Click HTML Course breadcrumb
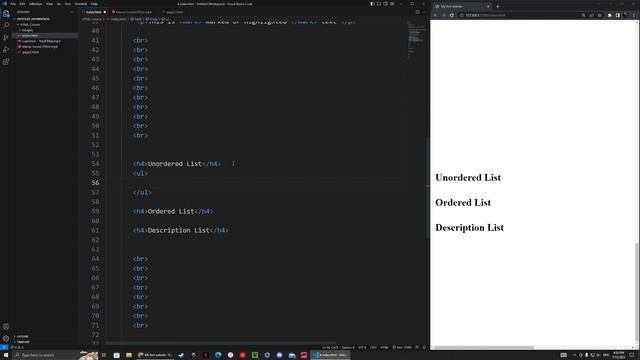The width and height of the screenshot is (640, 360). point(91,19)
